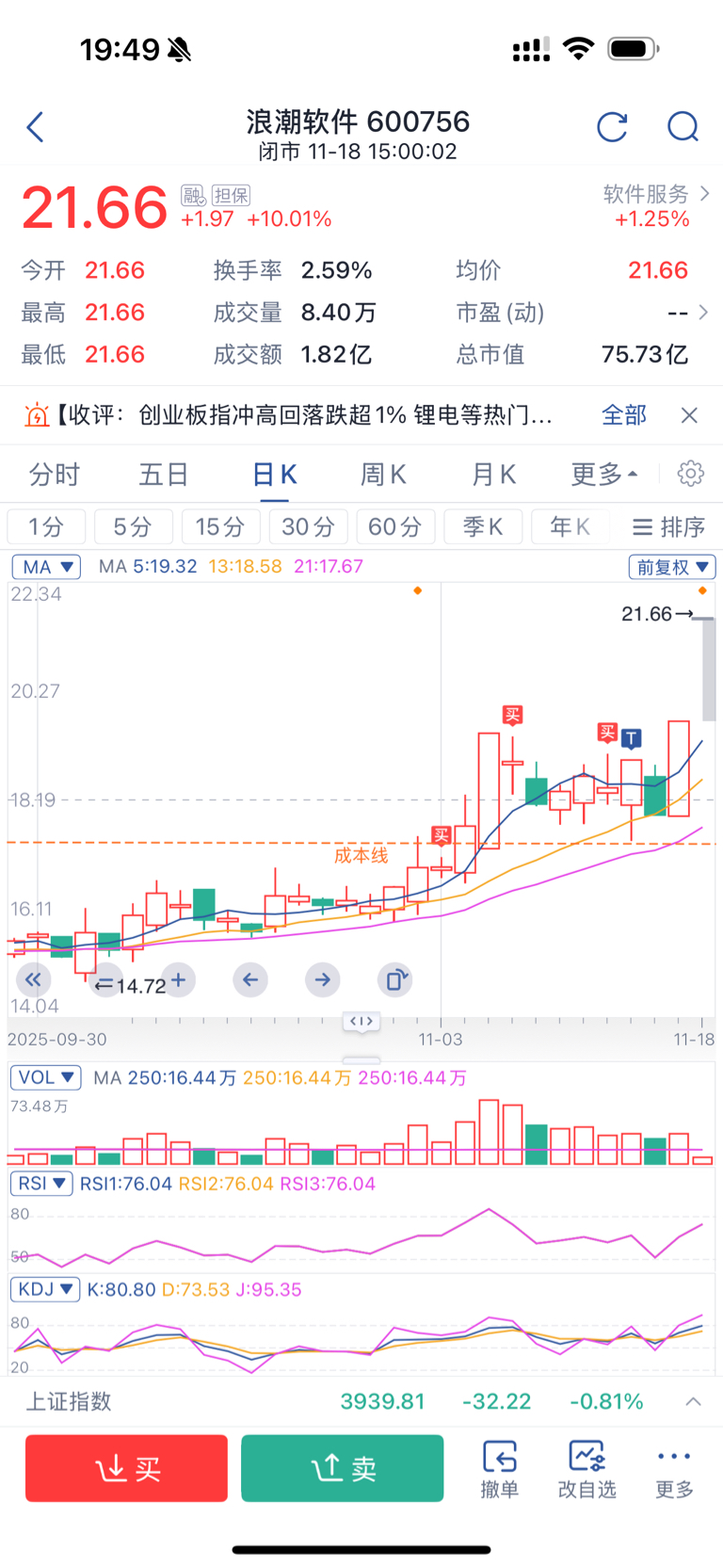723x1568 pixels.
Task: Rotate chart to landscape icon
Action: (395, 979)
